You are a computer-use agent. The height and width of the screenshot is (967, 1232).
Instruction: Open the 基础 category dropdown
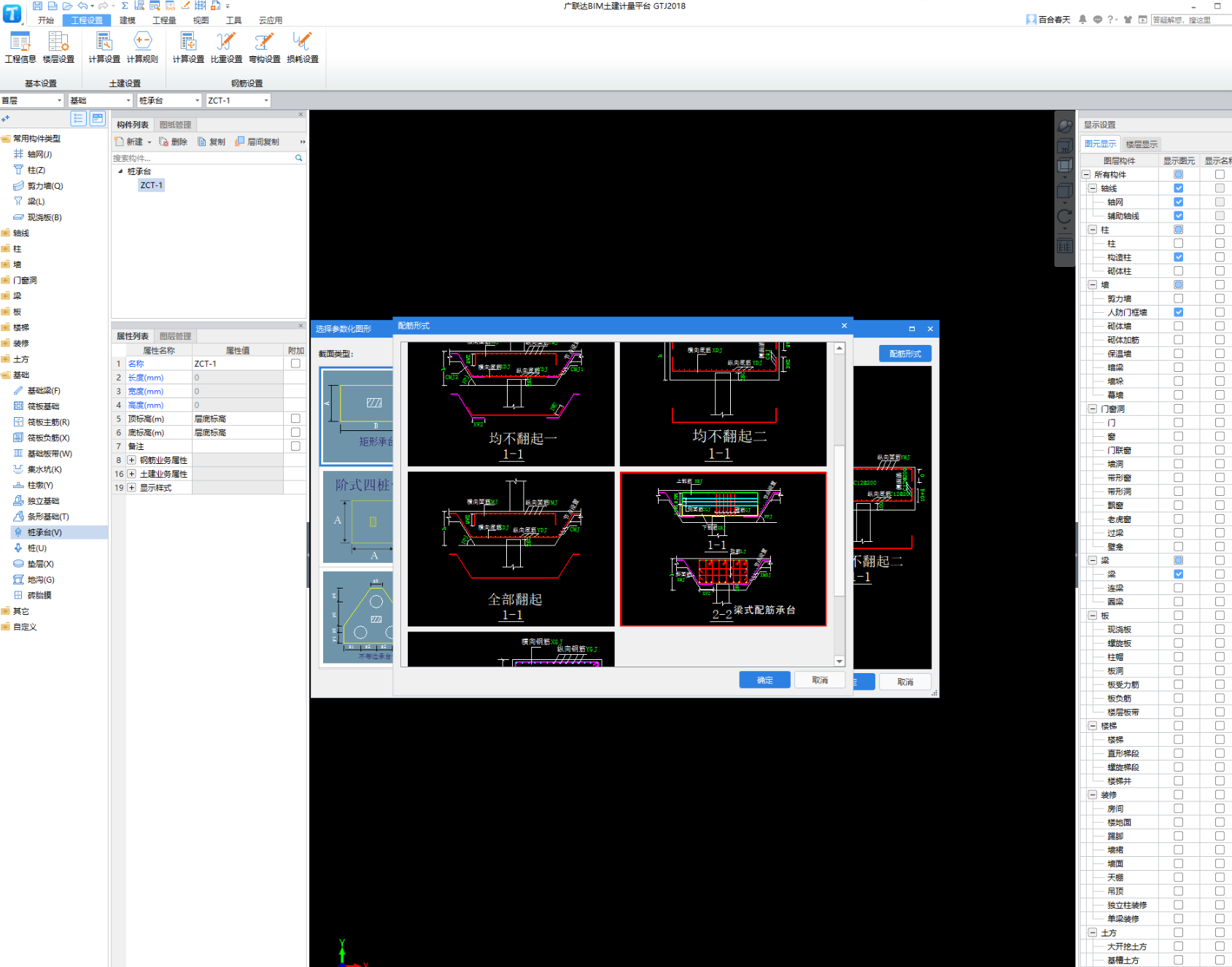click(101, 101)
